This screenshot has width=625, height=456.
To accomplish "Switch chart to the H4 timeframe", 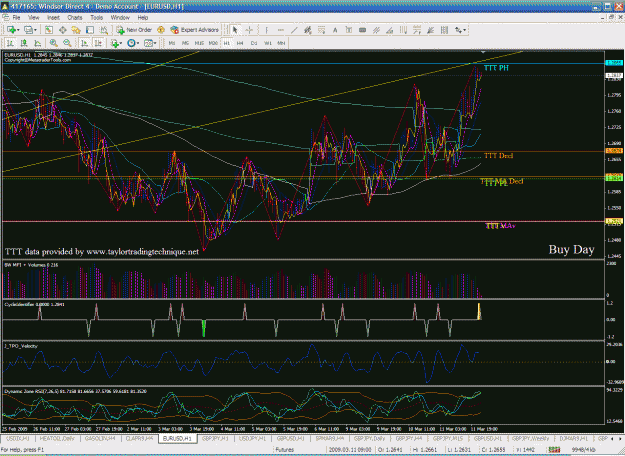I will point(240,43).
